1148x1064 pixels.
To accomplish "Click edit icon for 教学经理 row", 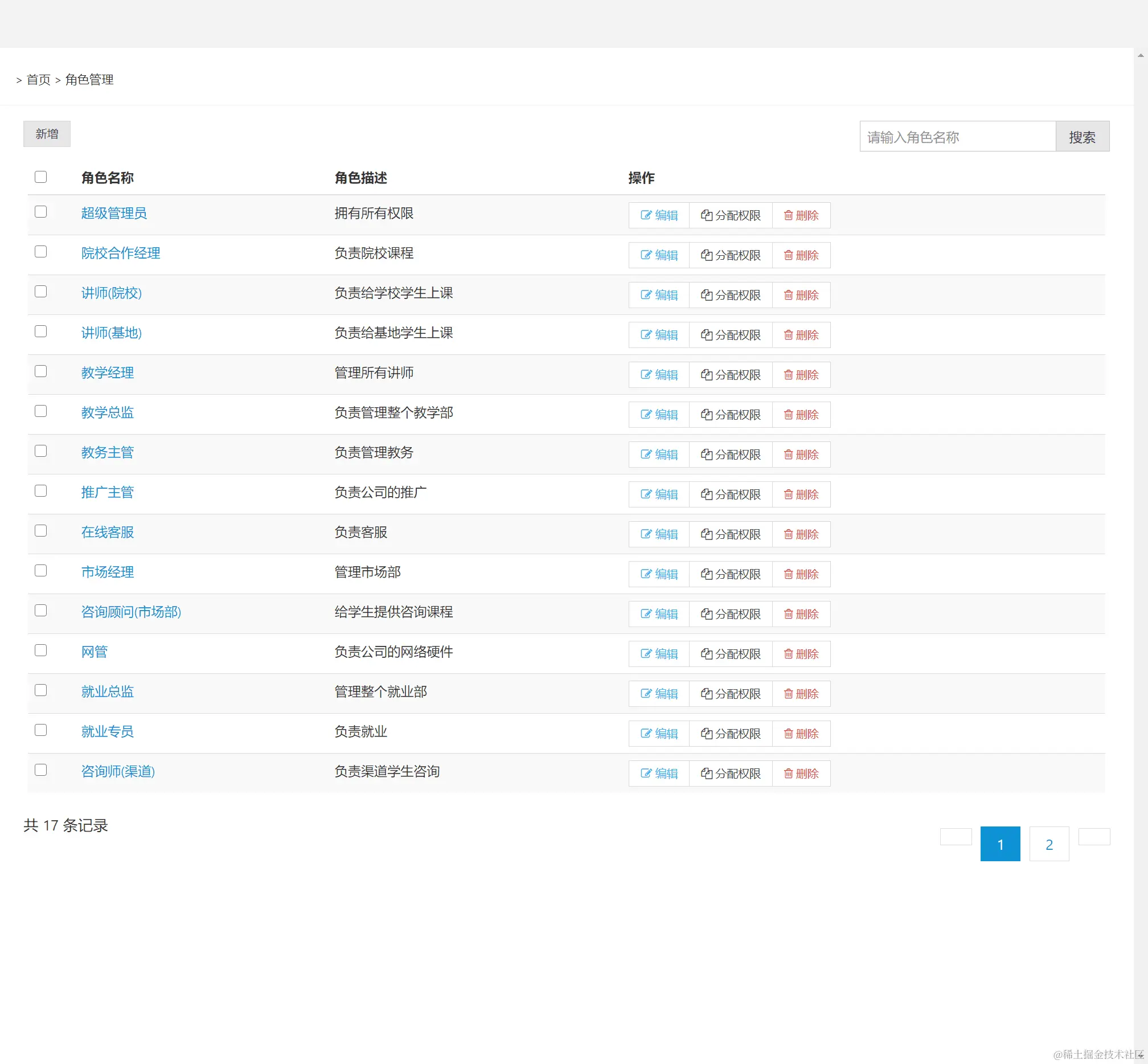I will click(x=646, y=375).
